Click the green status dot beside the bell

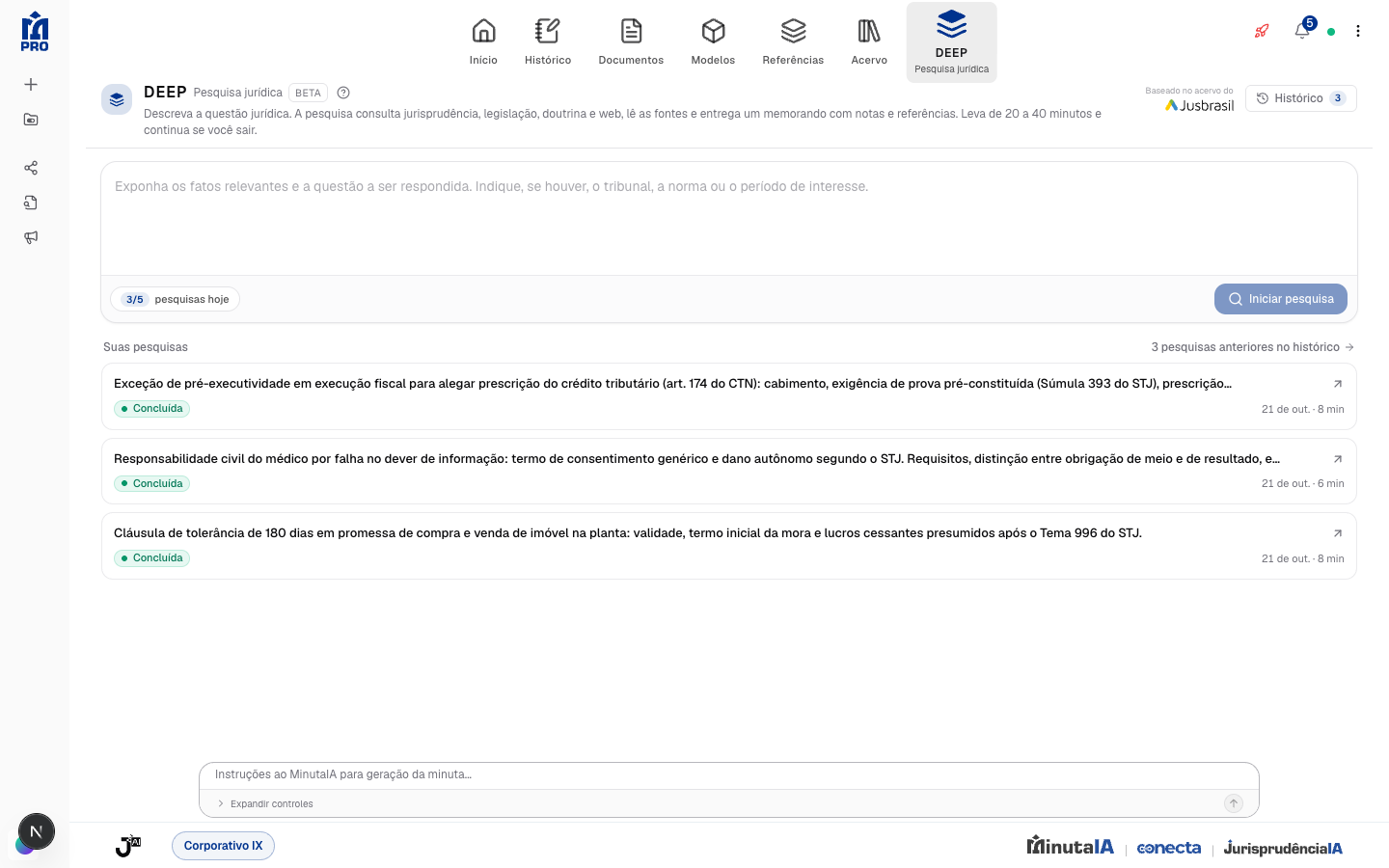[1331, 32]
